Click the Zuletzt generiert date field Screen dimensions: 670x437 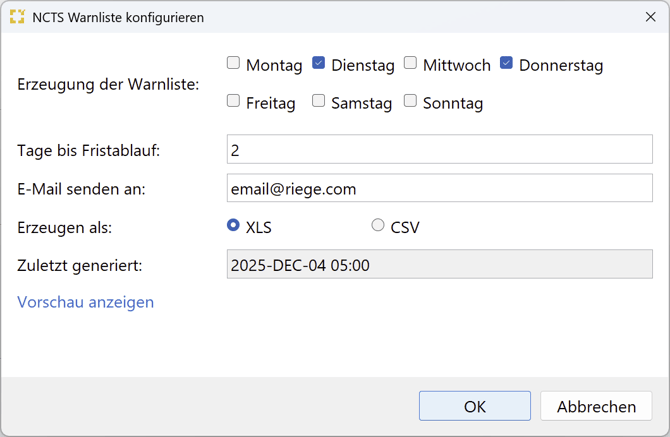pos(440,265)
